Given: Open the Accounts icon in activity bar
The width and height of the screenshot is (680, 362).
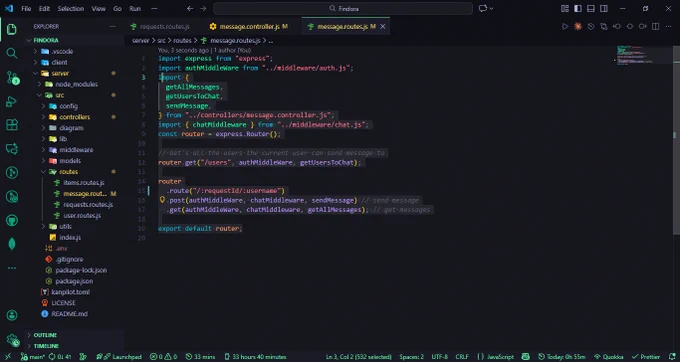Looking at the screenshot, I should tap(12, 315).
